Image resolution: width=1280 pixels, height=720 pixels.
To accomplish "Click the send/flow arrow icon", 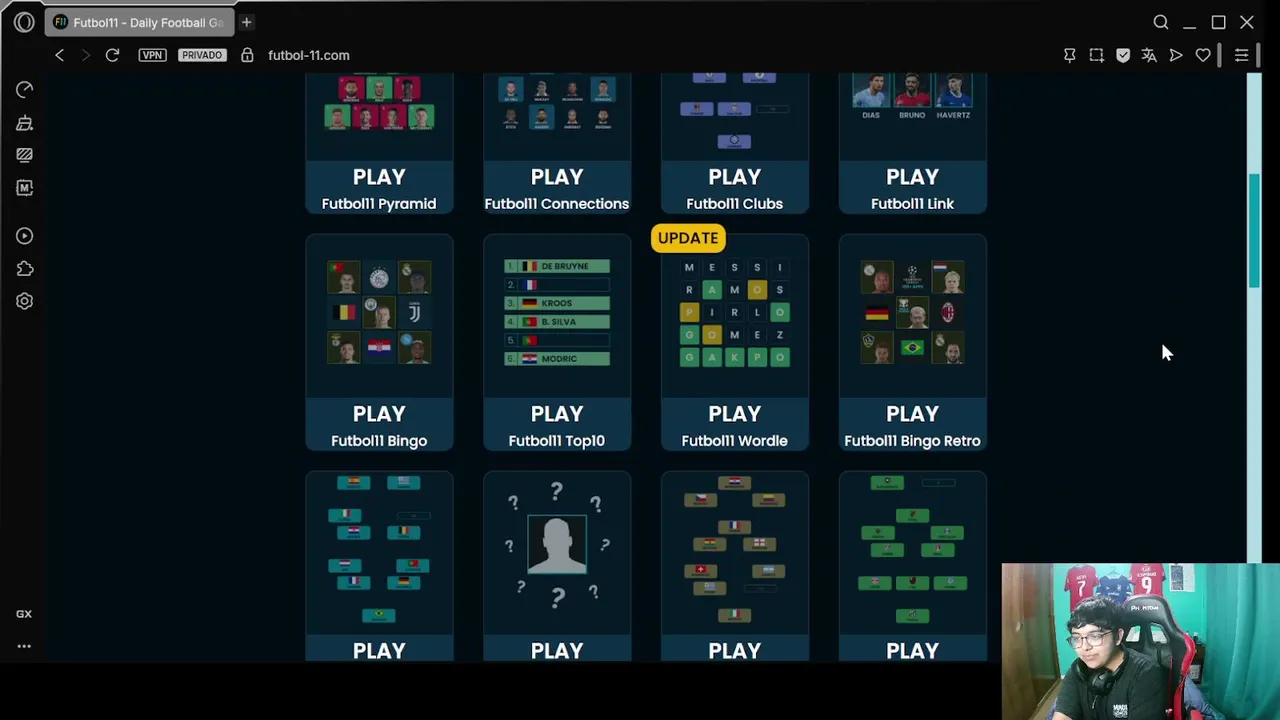I will (x=1176, y=55).
